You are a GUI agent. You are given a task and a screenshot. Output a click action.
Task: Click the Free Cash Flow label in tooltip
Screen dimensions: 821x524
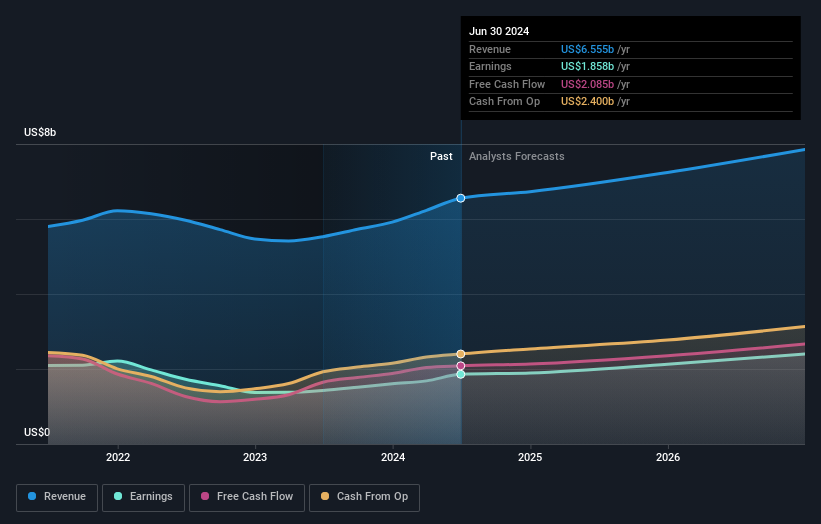pyautogui.click(x=507, y=84)
